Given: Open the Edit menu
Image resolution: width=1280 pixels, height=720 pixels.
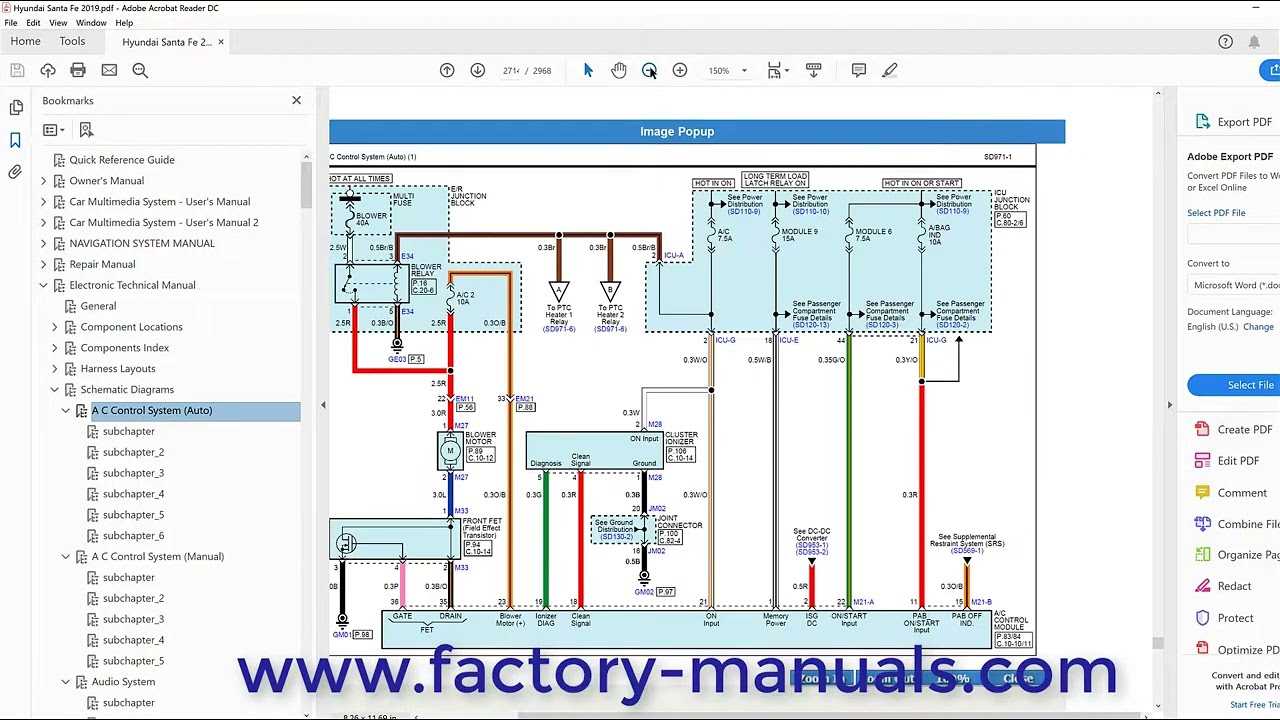Looking at the screenshot, I should tap(34, 22).
